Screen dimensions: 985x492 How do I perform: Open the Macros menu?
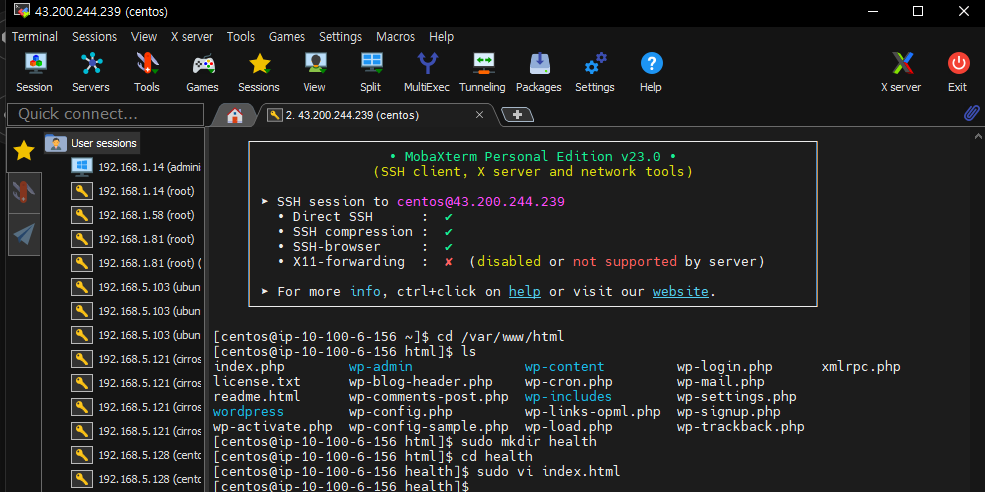[395, 36]
